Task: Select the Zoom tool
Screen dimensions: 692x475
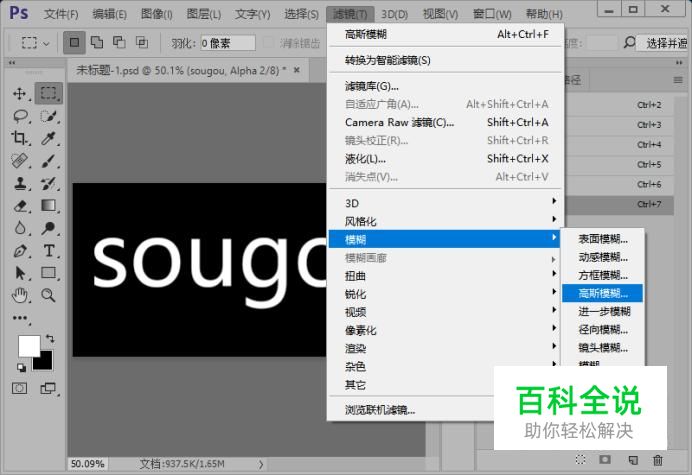Action: pos(49,295)
